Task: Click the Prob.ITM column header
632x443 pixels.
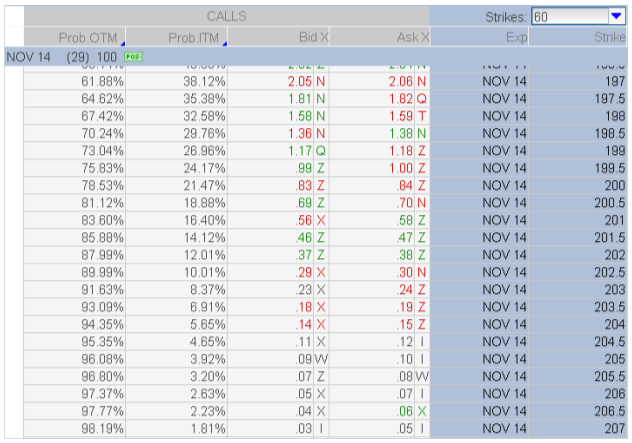Action: point(195,37)
